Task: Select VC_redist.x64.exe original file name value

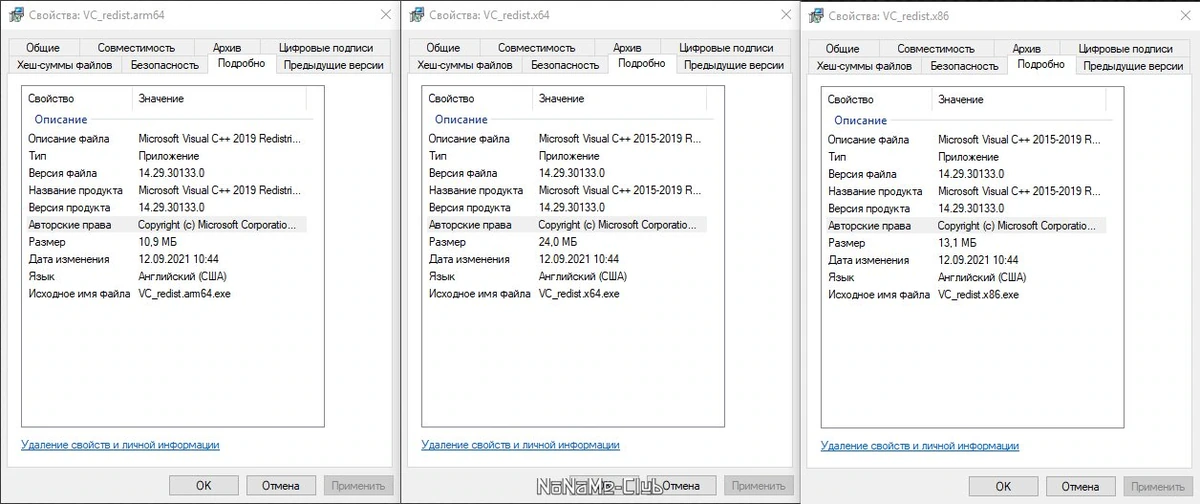Action: tap(579, 294)
